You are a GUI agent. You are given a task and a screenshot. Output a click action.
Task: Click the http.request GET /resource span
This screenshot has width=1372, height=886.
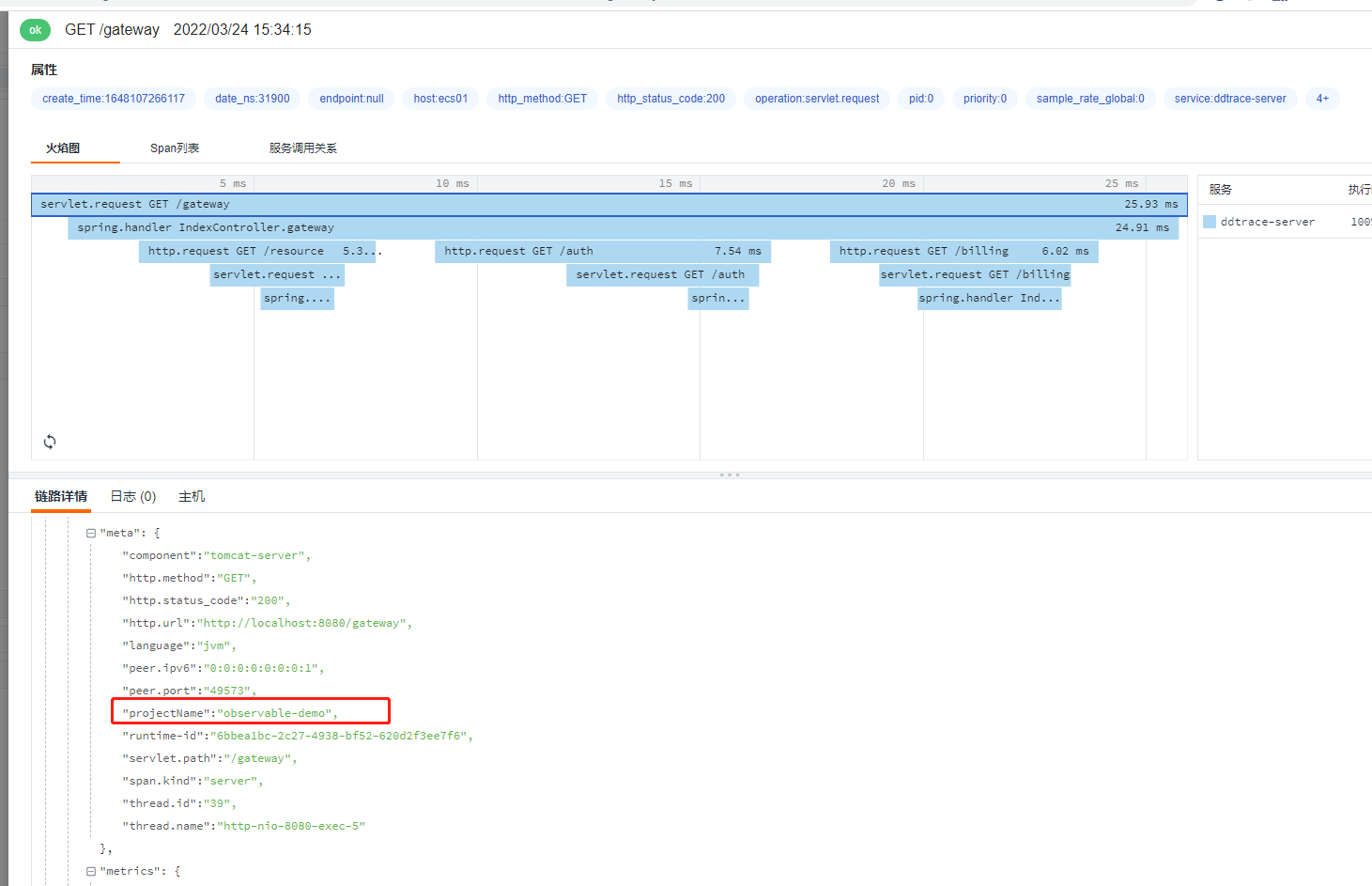tap(257, 251)
